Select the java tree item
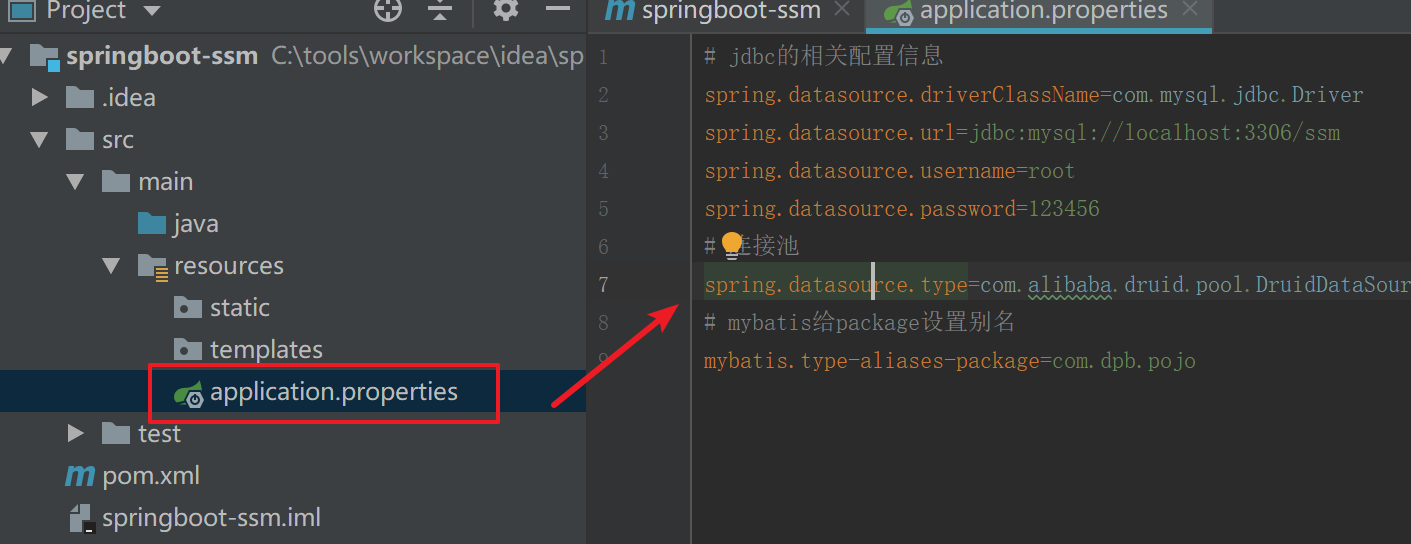The width and height of the screenshot is (1411, 544). (196, 223)
